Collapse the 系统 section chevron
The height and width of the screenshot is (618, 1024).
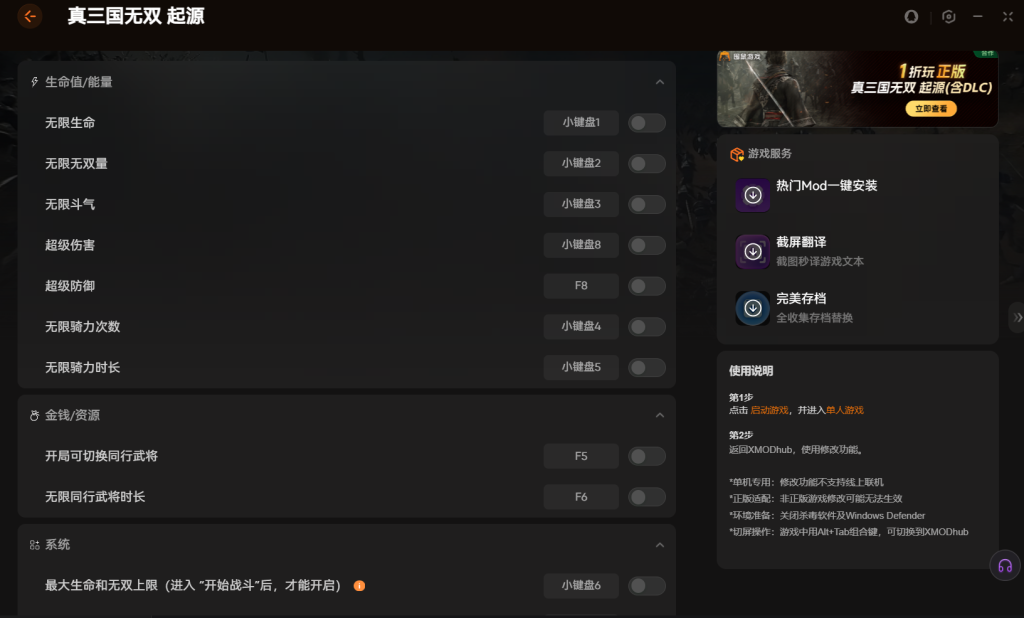pos(660,545)
